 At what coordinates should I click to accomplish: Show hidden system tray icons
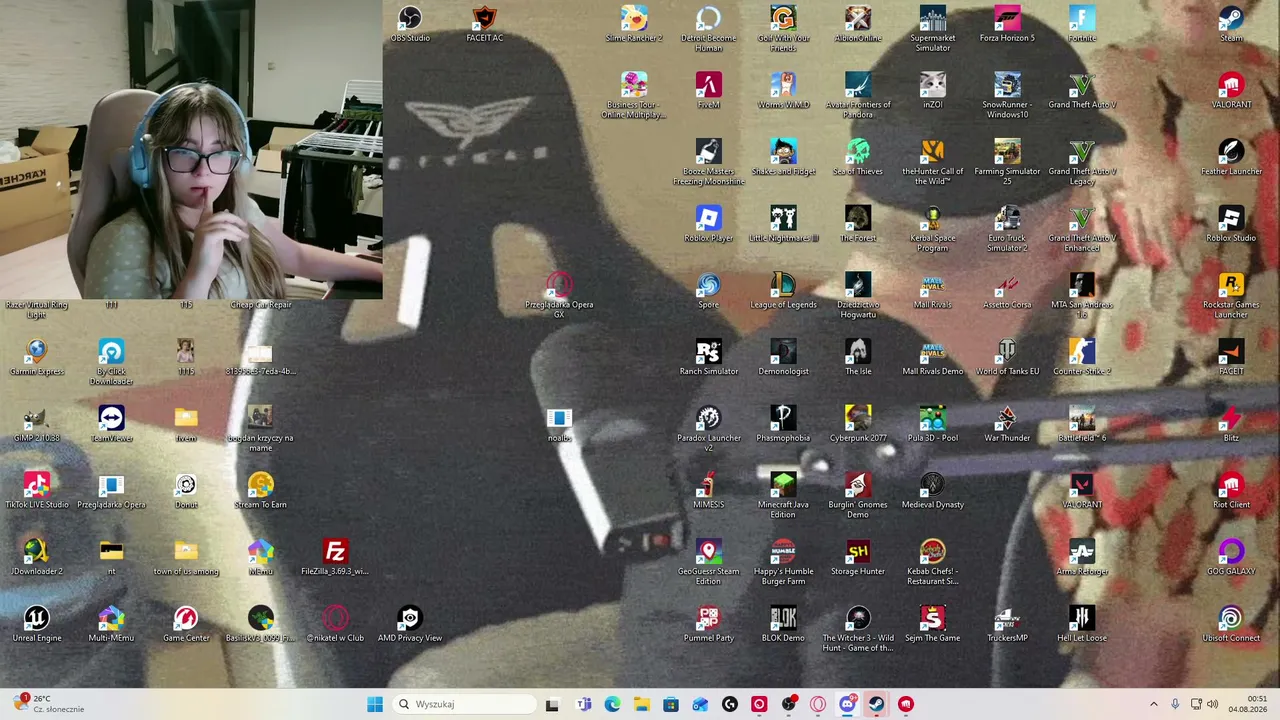(1153, 704)
